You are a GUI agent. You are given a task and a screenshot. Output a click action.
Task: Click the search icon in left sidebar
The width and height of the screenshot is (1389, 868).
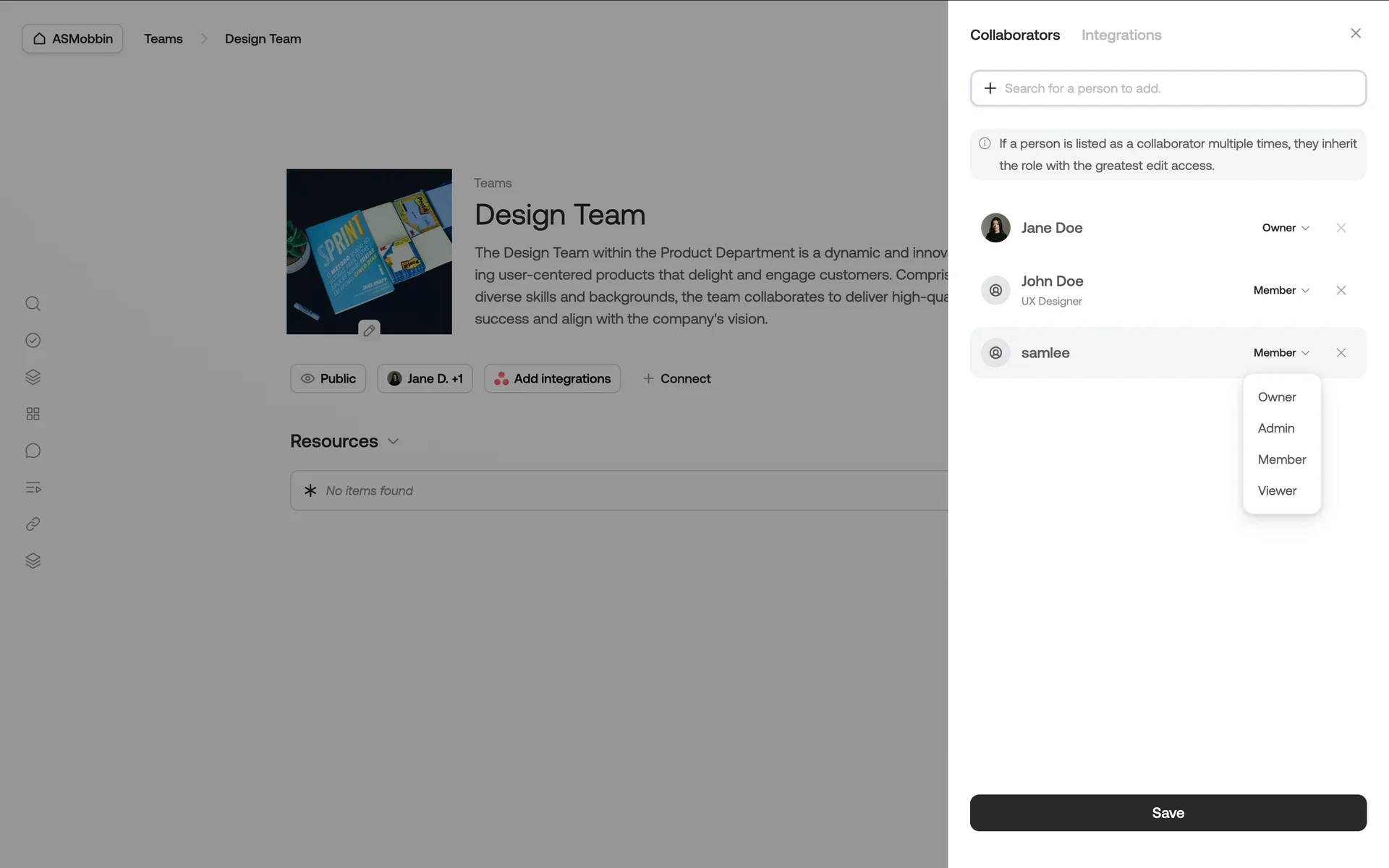coord(33,304)
